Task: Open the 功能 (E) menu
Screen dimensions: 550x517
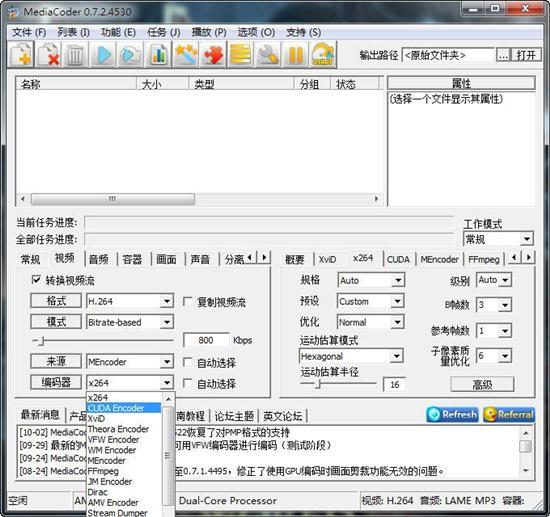Action: click(118, 32)
